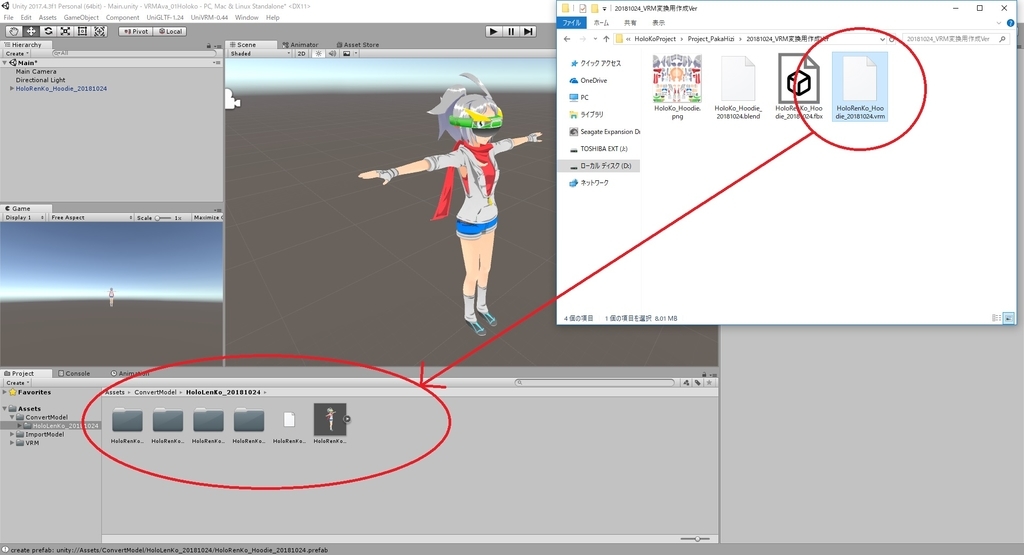This screenshot has height=555, width=1024.
Task: Adjust the Project icon size slider
Action: coord(697,539)
